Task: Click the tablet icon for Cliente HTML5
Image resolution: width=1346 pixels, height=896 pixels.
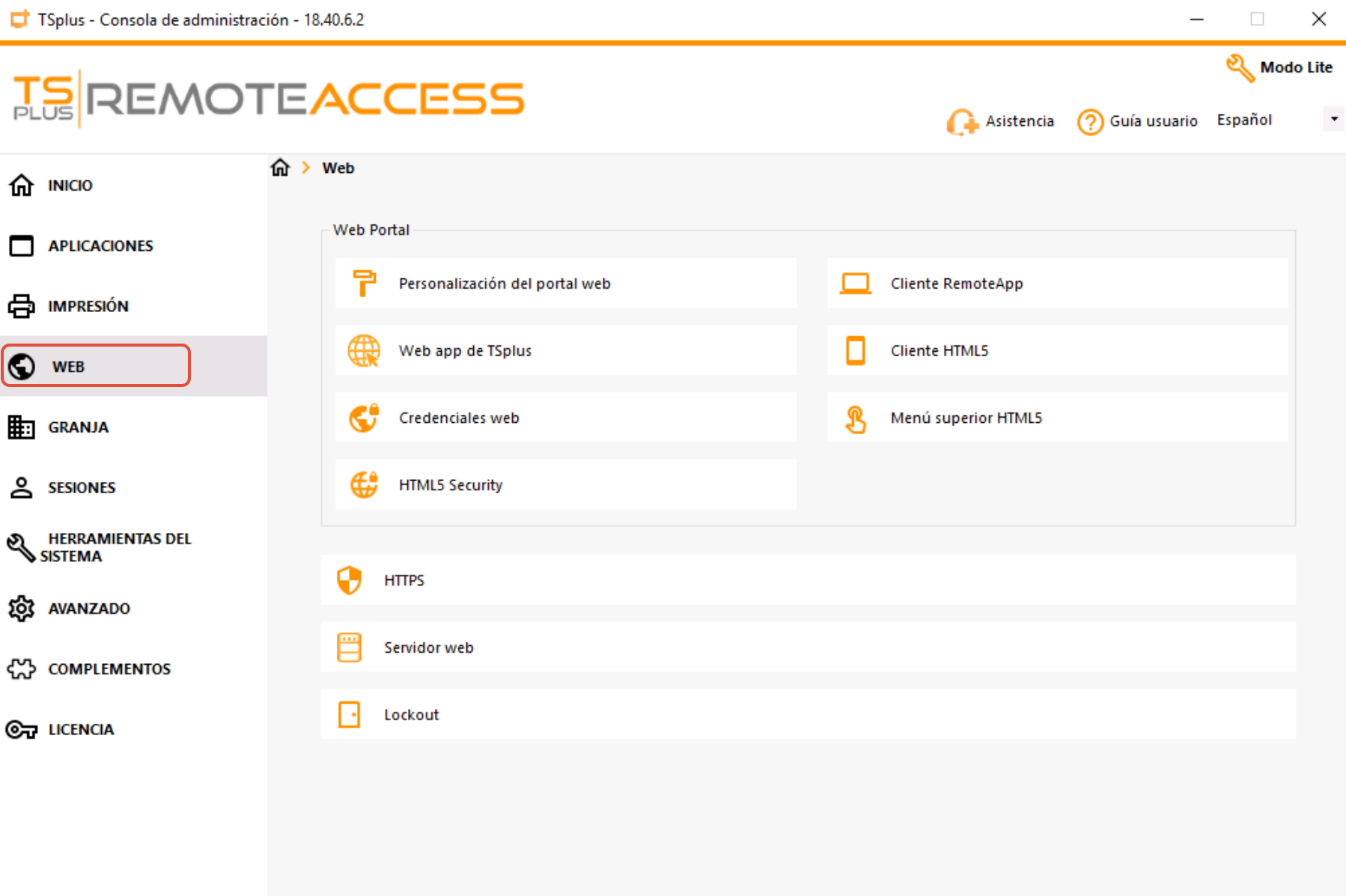Action: pyautogui.click(x=856, y=350)
